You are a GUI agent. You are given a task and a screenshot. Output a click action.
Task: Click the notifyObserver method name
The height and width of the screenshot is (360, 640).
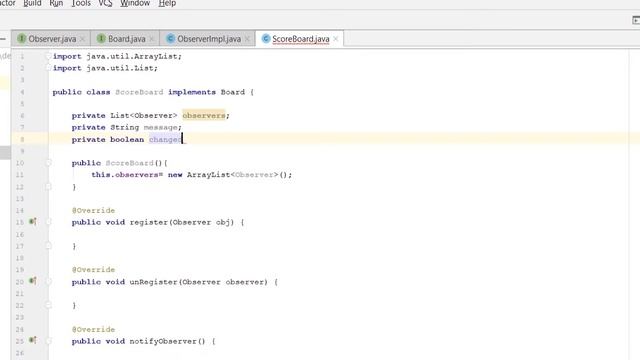tap(163, 341)
